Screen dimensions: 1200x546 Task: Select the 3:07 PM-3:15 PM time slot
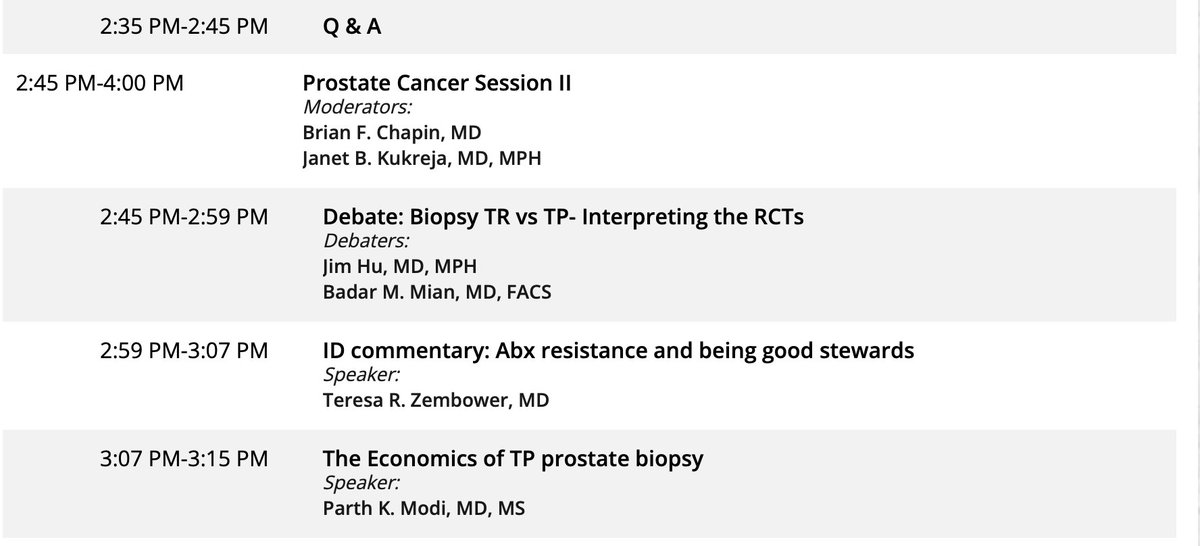(184, 459)
